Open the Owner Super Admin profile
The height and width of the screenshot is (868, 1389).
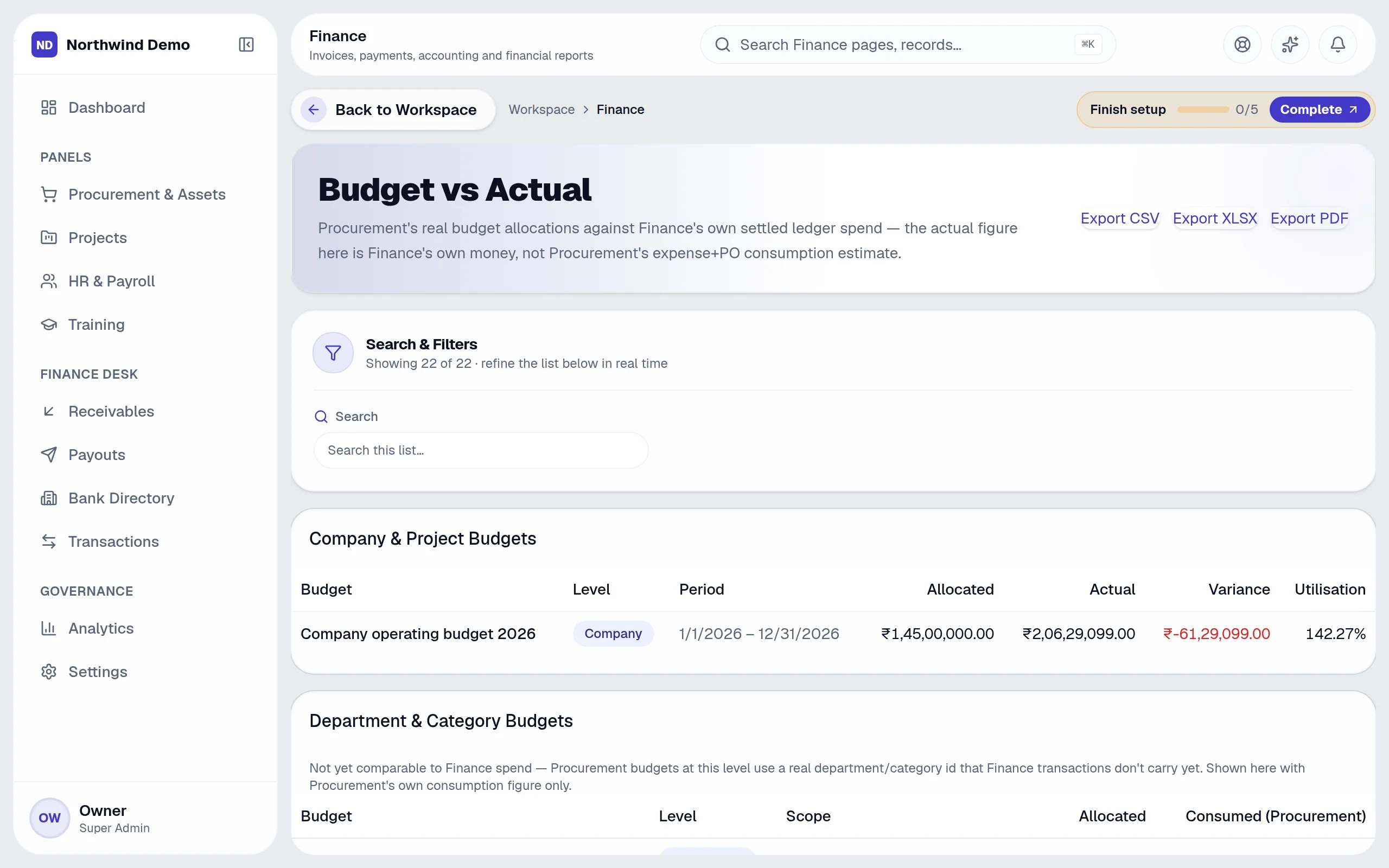click(x=146, y=818)
